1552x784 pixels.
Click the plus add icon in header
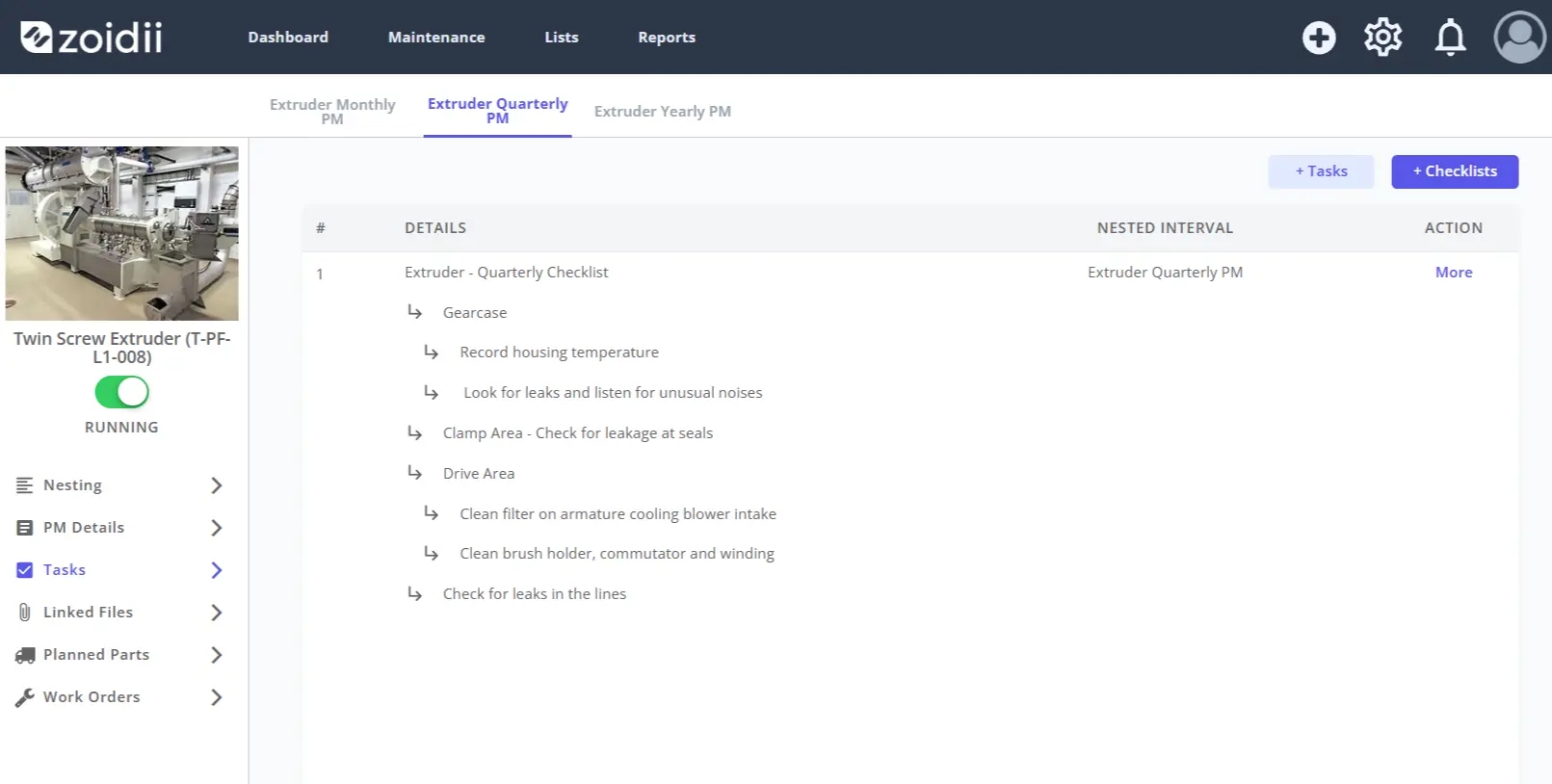1319,38
